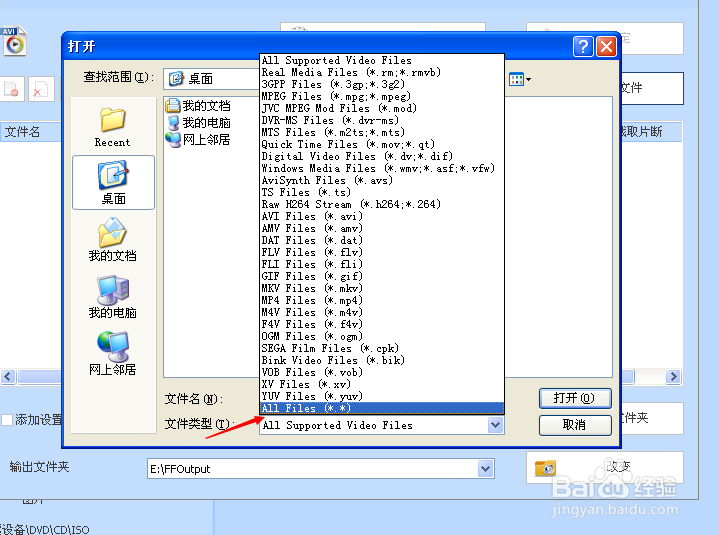The image size is (719, 535).
Task: Open 我的文档 in places bar
Action: (x=112, y=240)
